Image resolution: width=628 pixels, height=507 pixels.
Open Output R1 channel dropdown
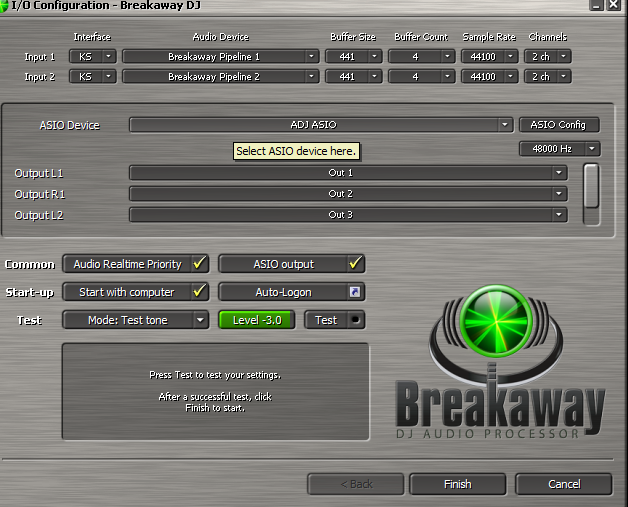pyautogui.click(x=348, y=194)
